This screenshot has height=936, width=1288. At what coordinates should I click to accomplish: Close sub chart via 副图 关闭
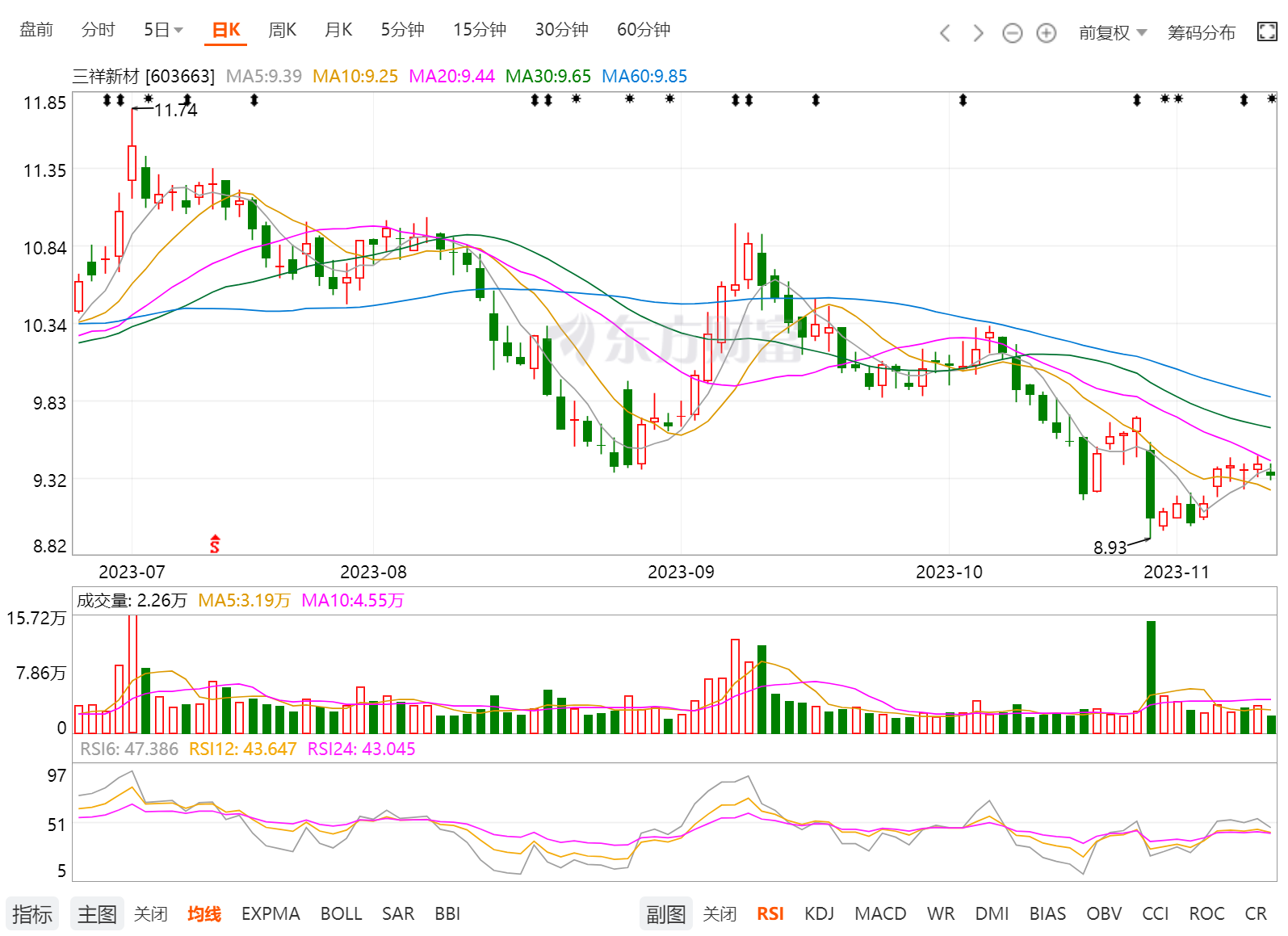click(720, 914)
